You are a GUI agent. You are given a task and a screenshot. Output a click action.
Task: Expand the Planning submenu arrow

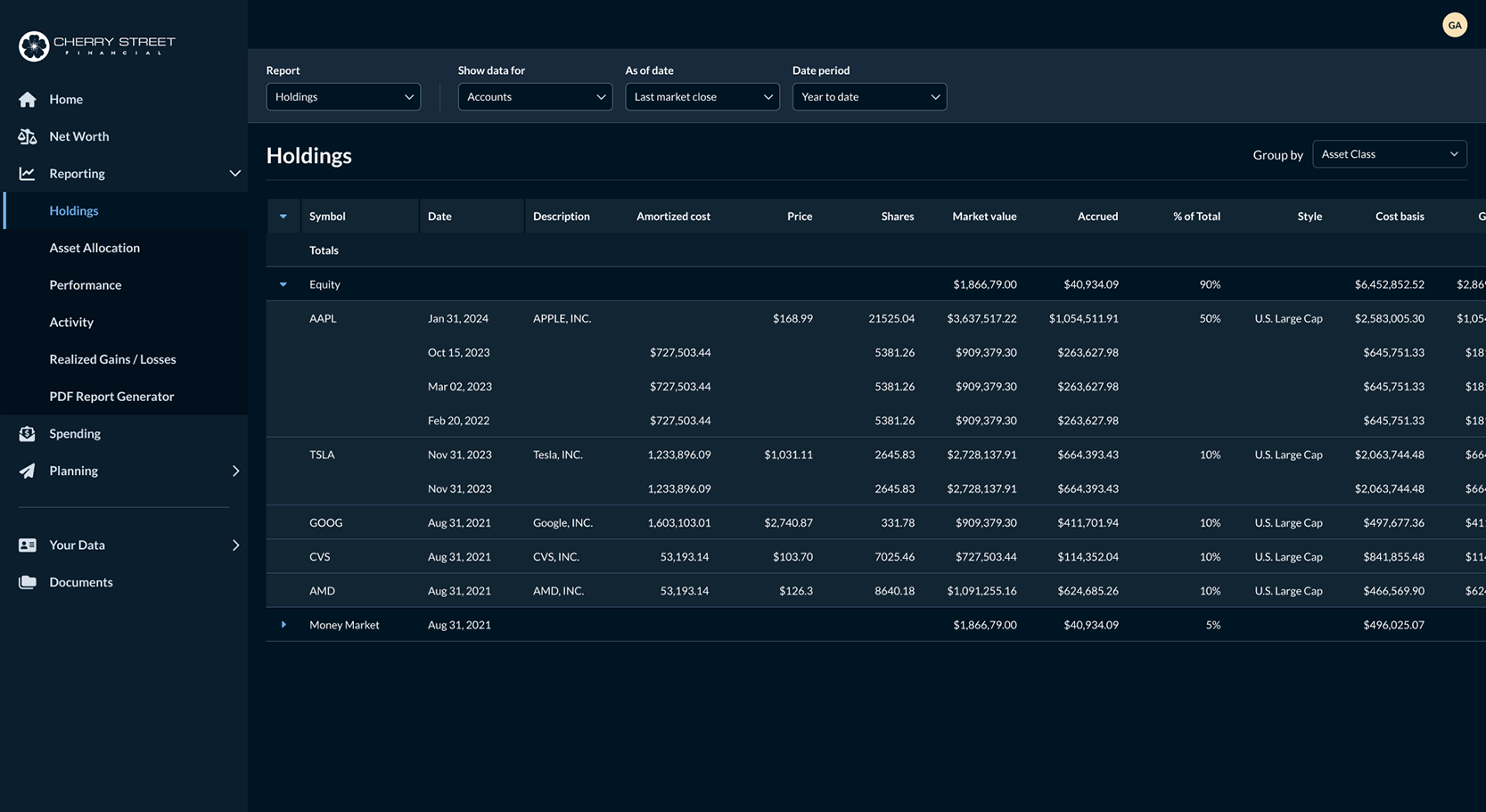click(235, 471)
